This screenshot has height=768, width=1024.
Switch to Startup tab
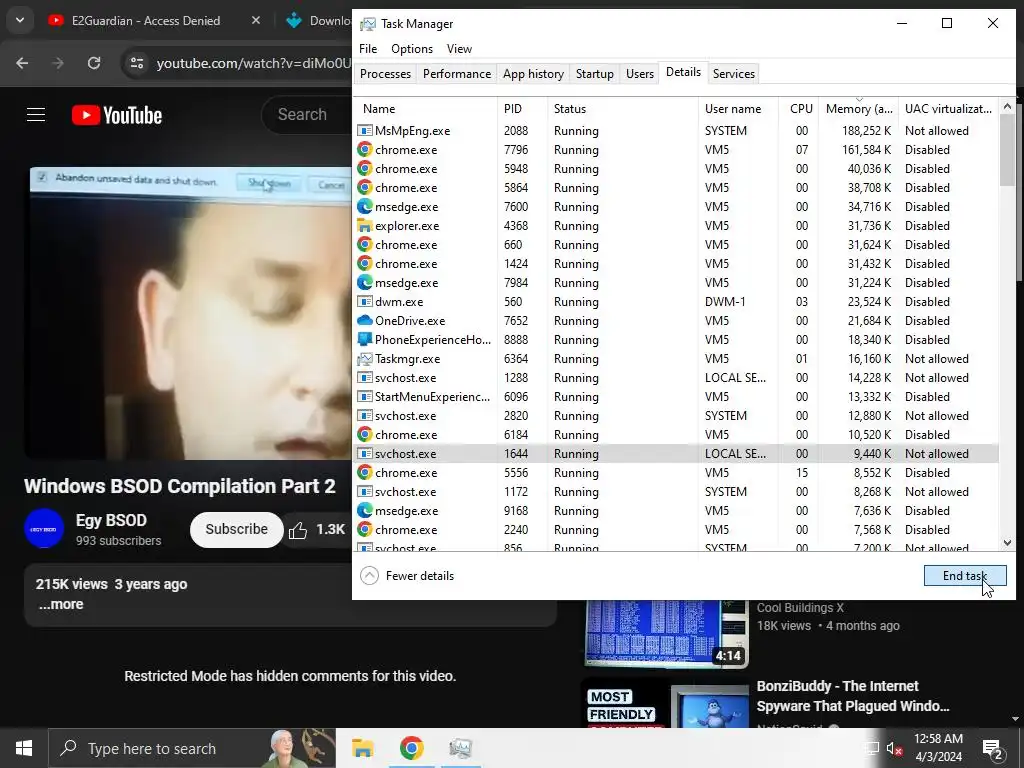594,74
